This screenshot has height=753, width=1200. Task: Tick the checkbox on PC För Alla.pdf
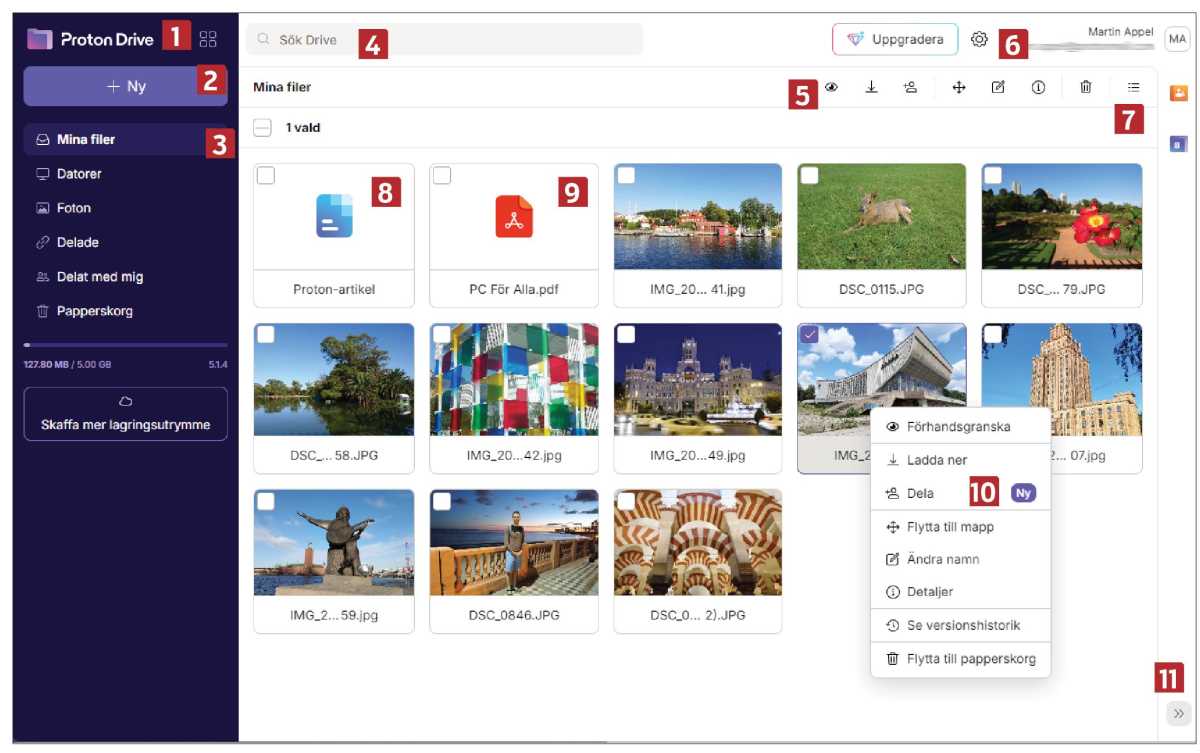442,176
